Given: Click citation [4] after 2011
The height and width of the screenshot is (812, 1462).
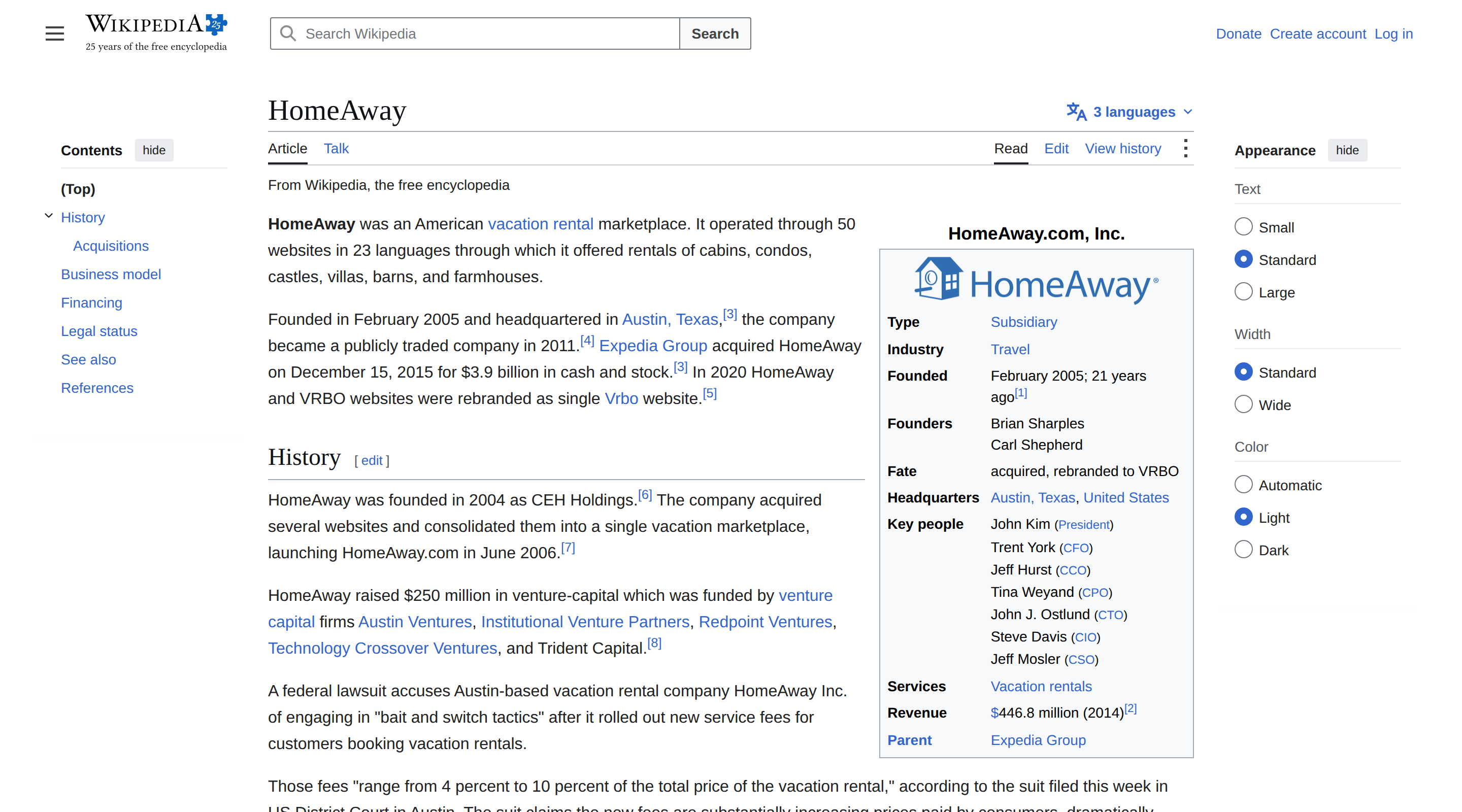Looking at the screenshot, I should click(x=587, y=341).
